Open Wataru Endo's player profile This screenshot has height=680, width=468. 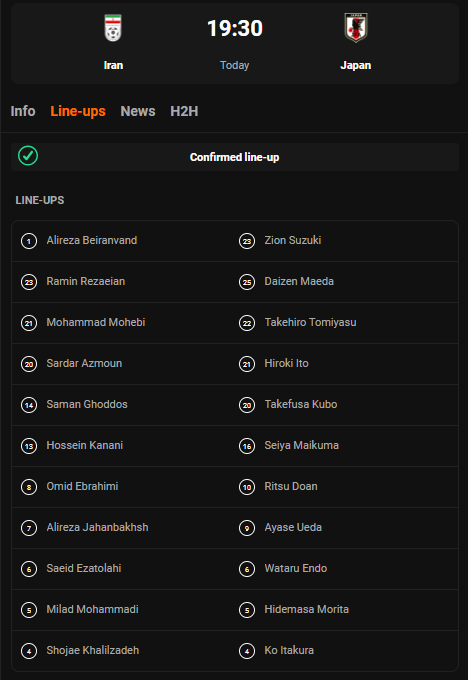click(296, 568)
